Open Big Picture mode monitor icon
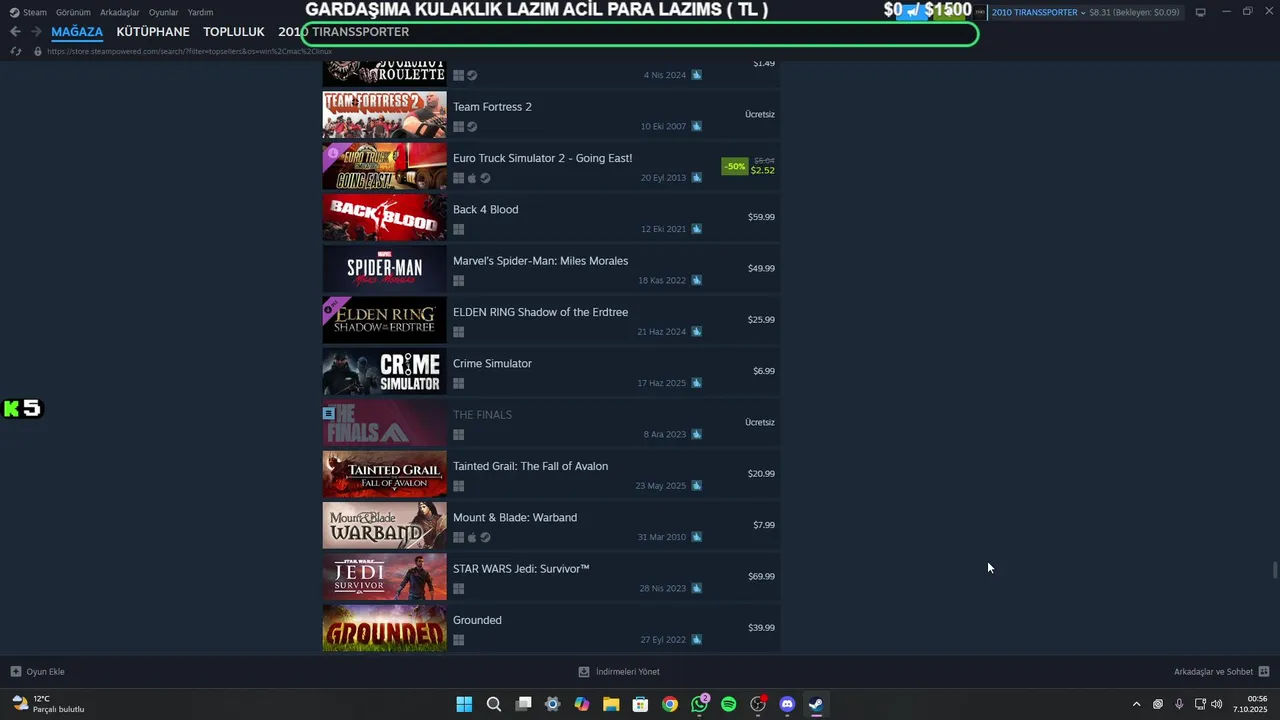This screenshot has height=720, width=1280. point(1201,12)
